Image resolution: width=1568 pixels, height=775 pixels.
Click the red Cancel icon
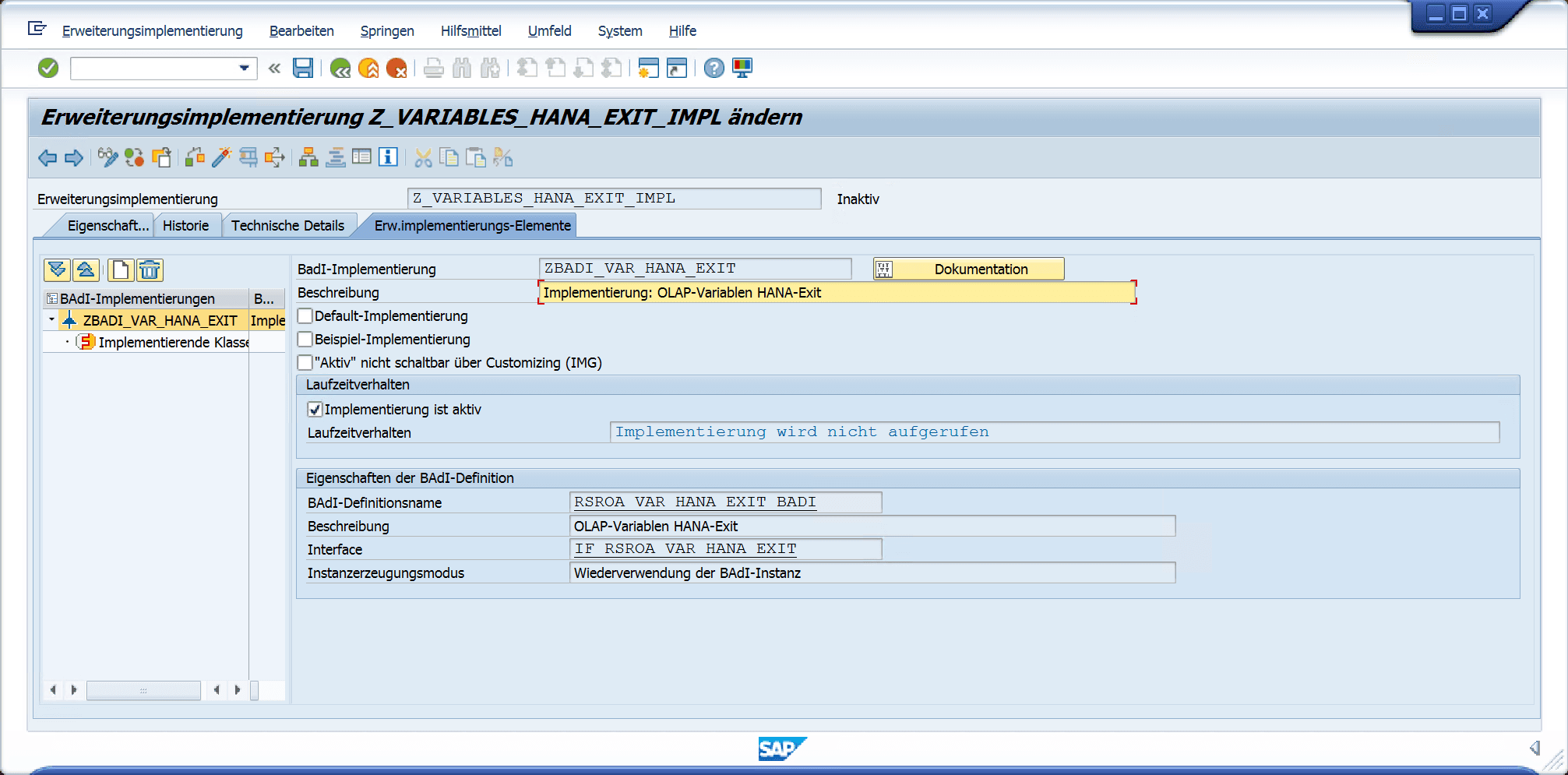click(x=396, y=69)
